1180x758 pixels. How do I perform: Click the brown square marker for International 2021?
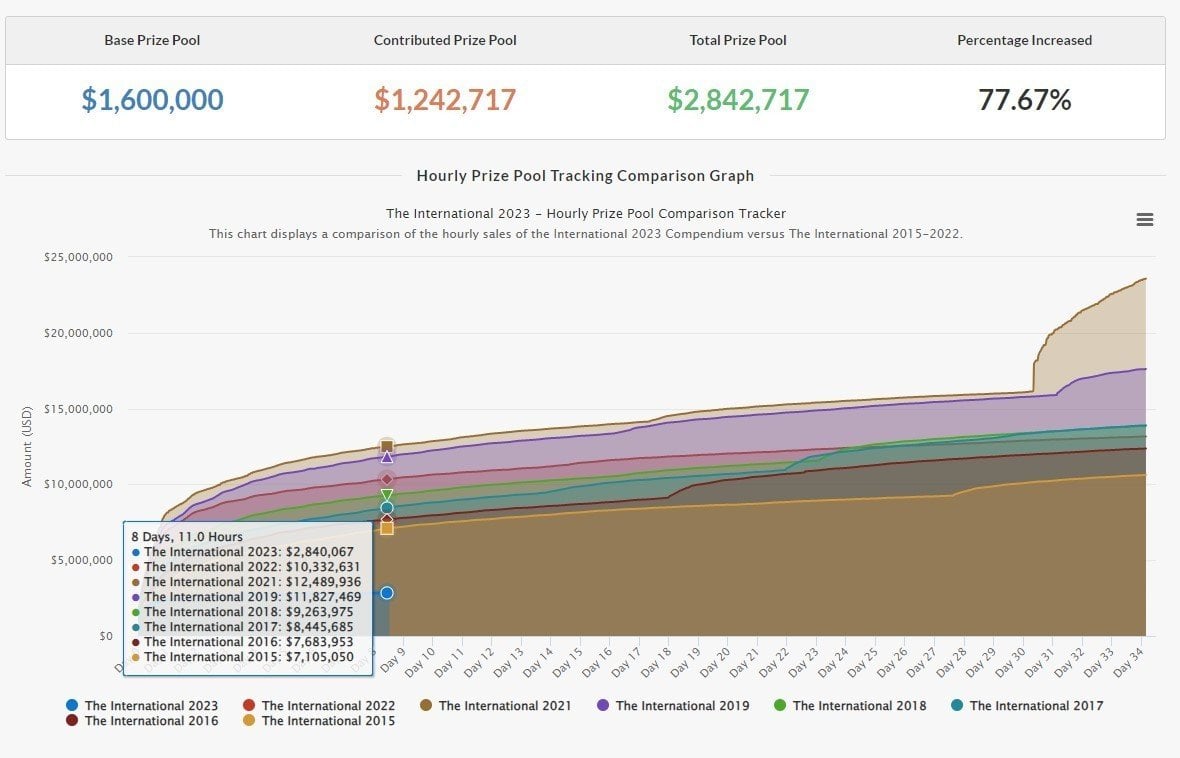(x=387, y=446)
